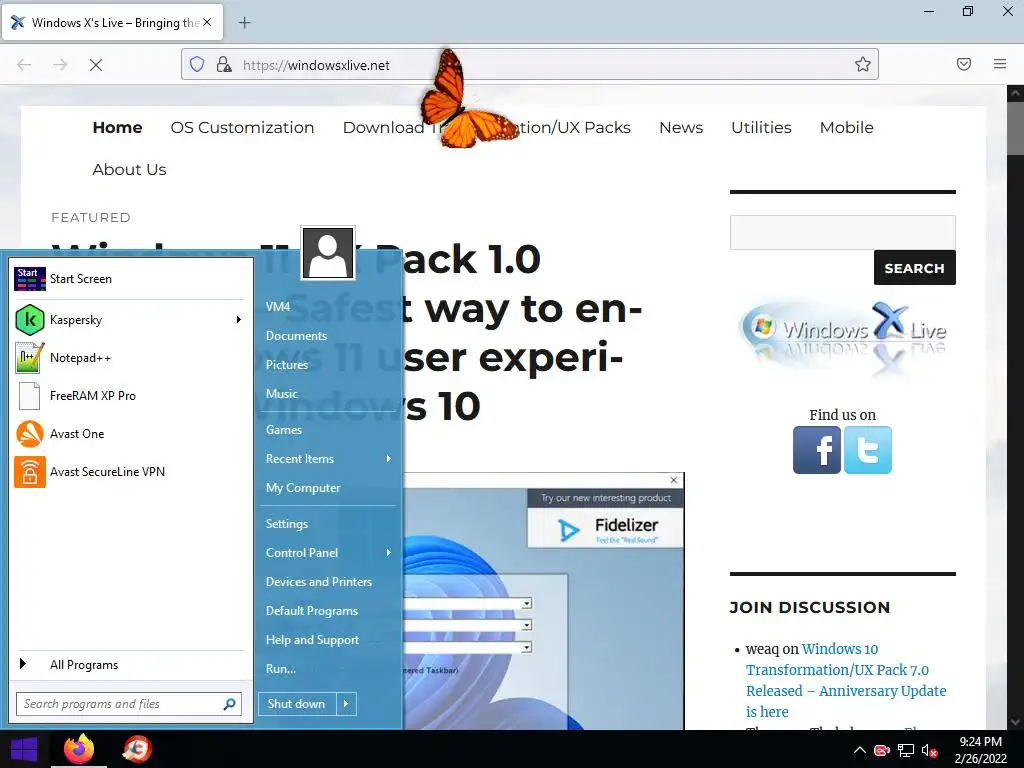The width and height of the screenshot is (1024, 768).
Task: Open Pictures from the start menu
Action: [287, 365]
